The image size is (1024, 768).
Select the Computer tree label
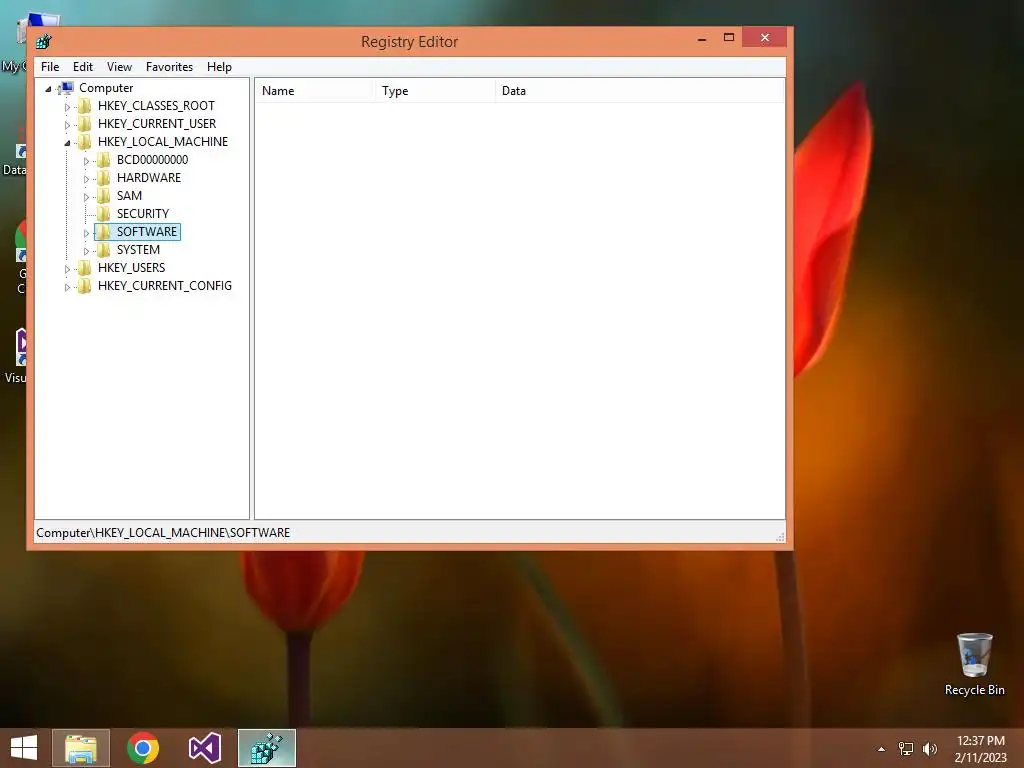pos(106,88)
